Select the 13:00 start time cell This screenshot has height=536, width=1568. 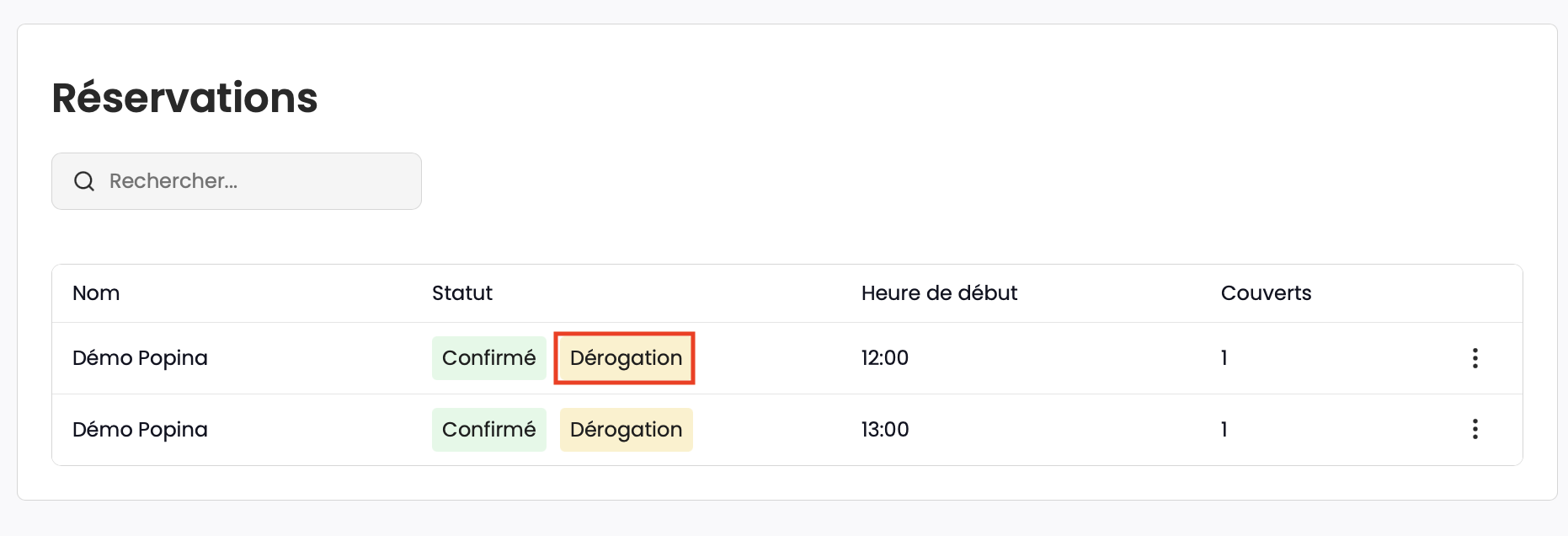pyautogui.click(x=885, y=430)
